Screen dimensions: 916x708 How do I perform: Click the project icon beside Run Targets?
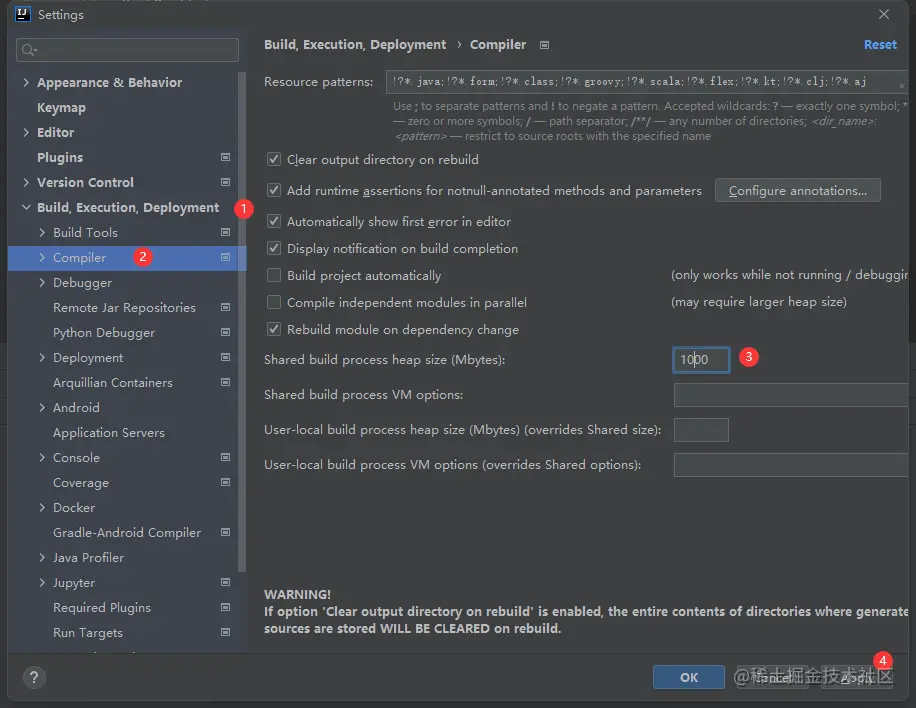coord(225,632)
